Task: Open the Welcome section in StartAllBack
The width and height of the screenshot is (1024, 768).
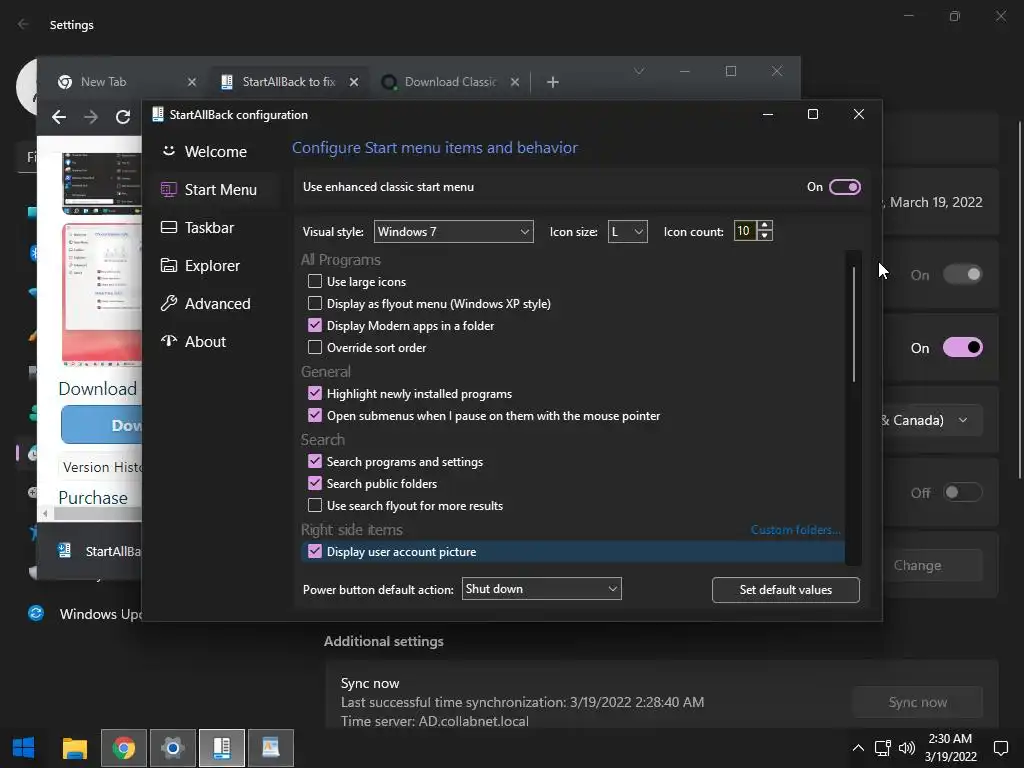Action: [x=216, y=152]
